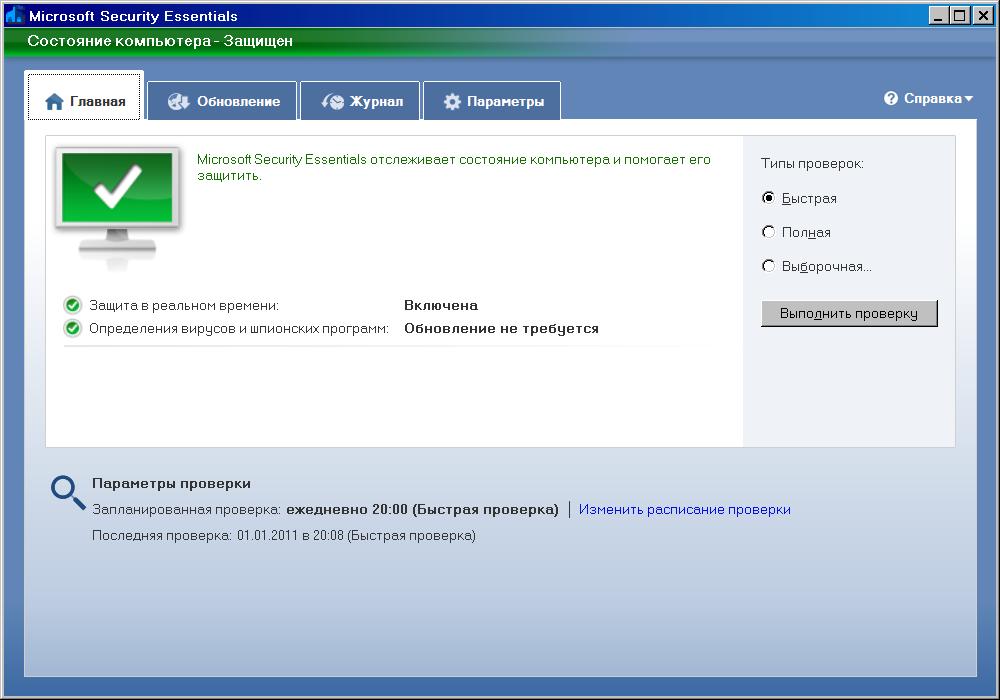Screen dimensions: 1000x700
Task: Click the green monitor protection status icon
Action: pyautogui.click(x=117, y=208)
